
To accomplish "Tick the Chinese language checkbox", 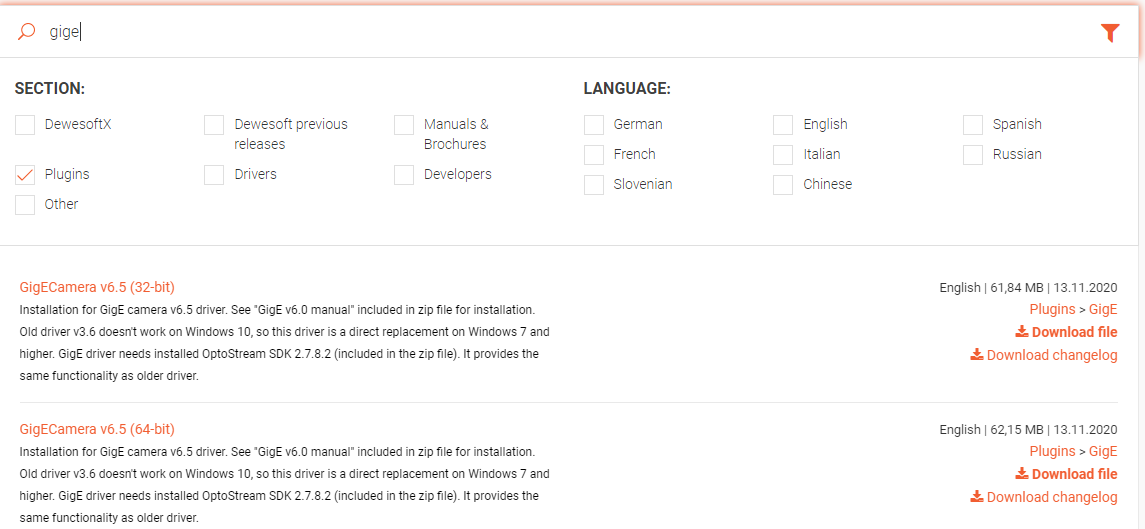I will pyautogui.click(x=783, y=185).
